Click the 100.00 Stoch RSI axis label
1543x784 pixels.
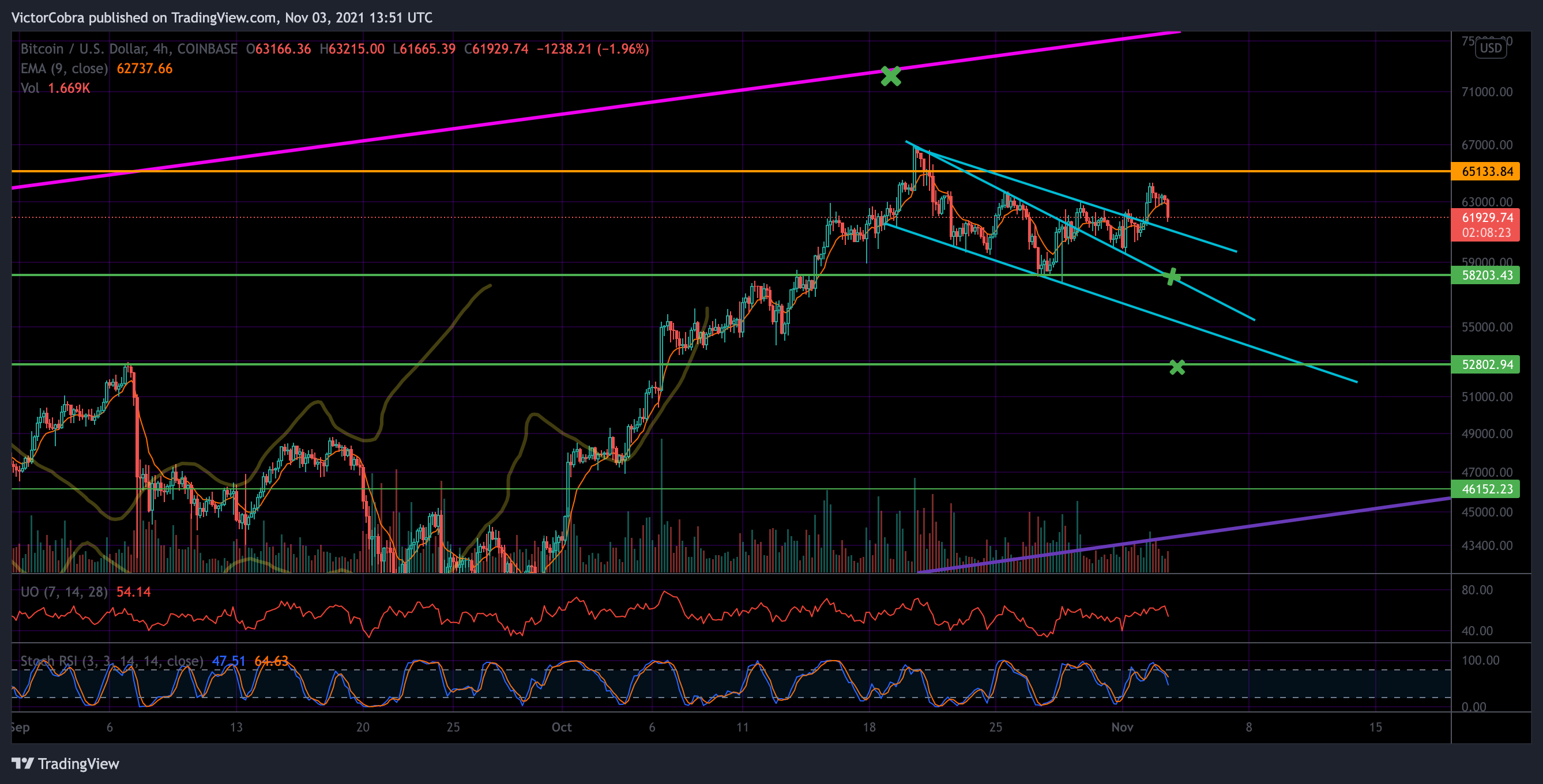(x=1480, y=660)
